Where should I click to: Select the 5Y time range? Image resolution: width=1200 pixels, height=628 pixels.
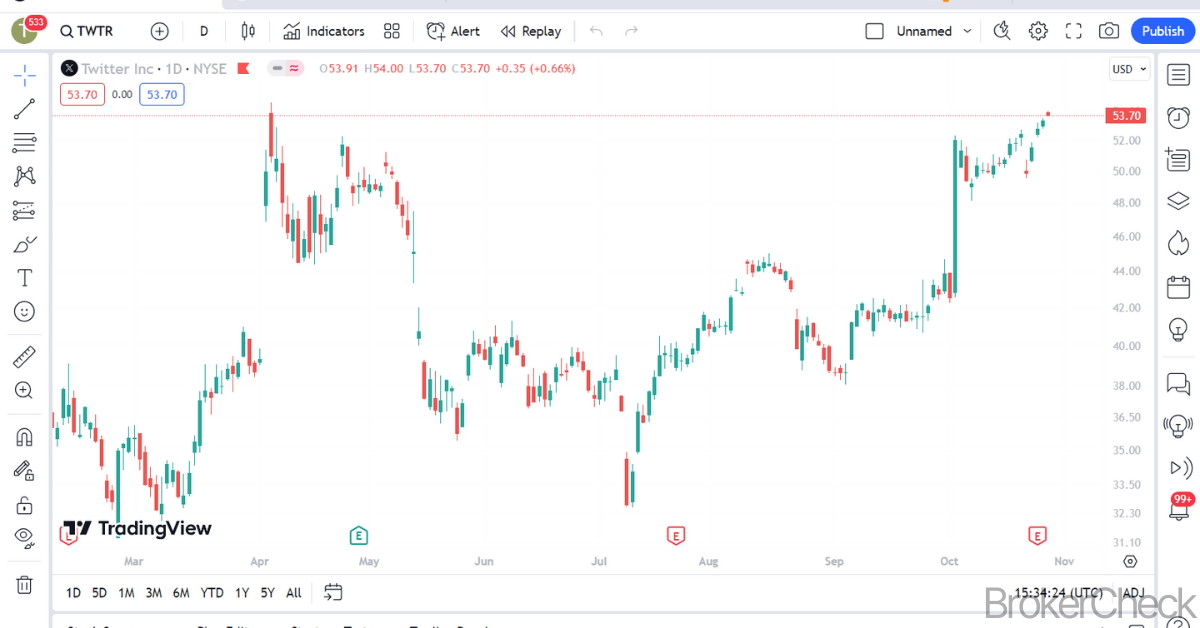tap(267, 593)
